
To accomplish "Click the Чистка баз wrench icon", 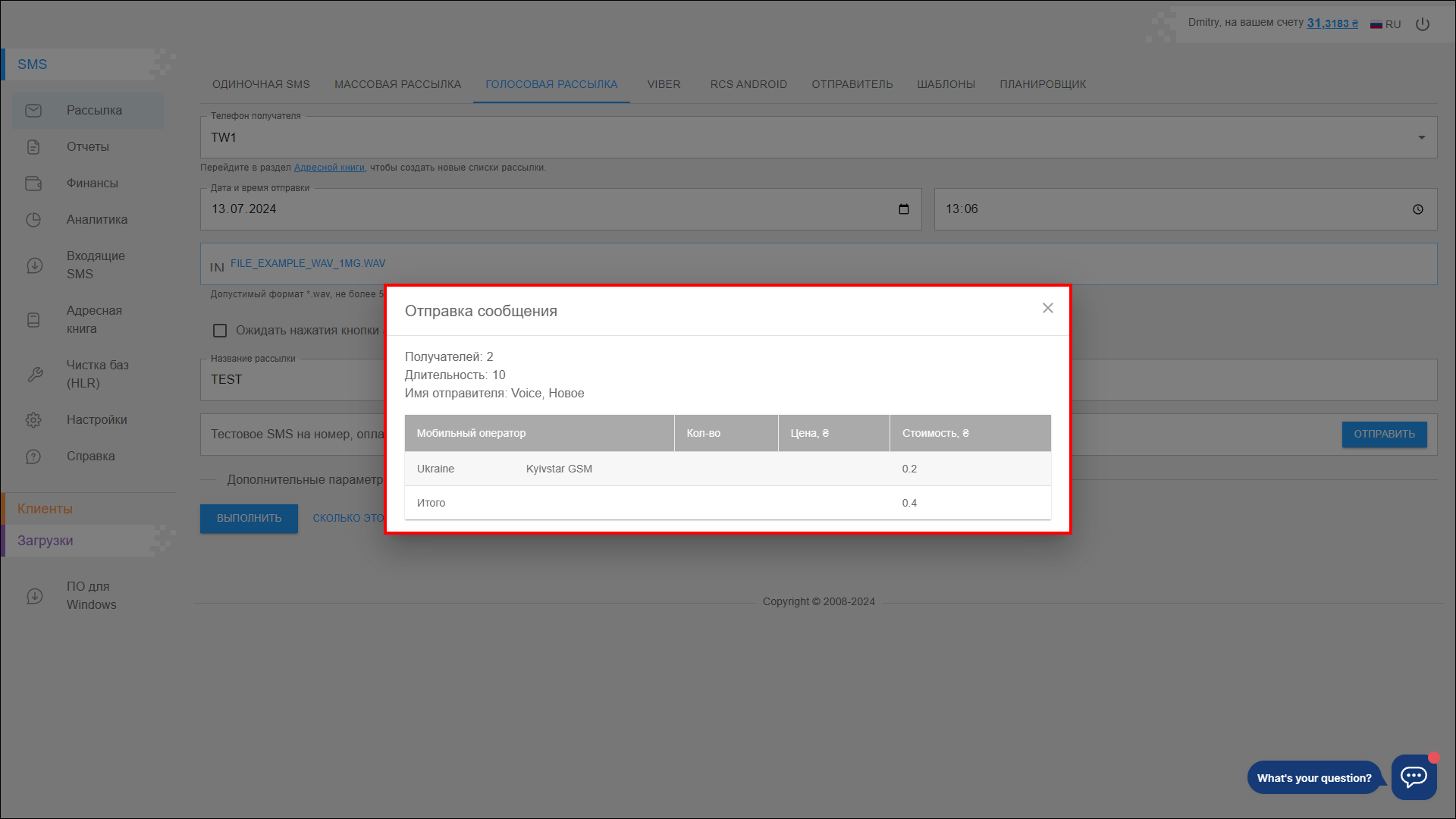I will click(x=35, y=375).
